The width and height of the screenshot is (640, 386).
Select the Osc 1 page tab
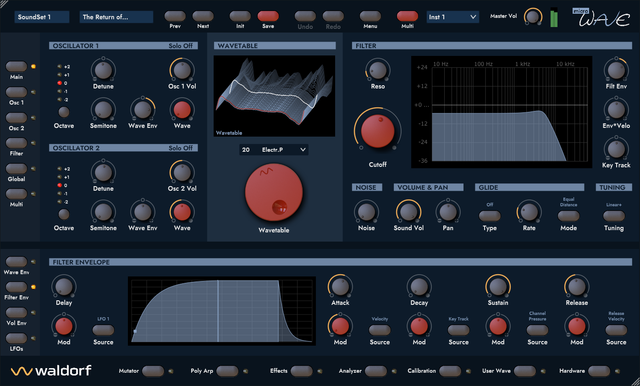(x=16, y=92)
